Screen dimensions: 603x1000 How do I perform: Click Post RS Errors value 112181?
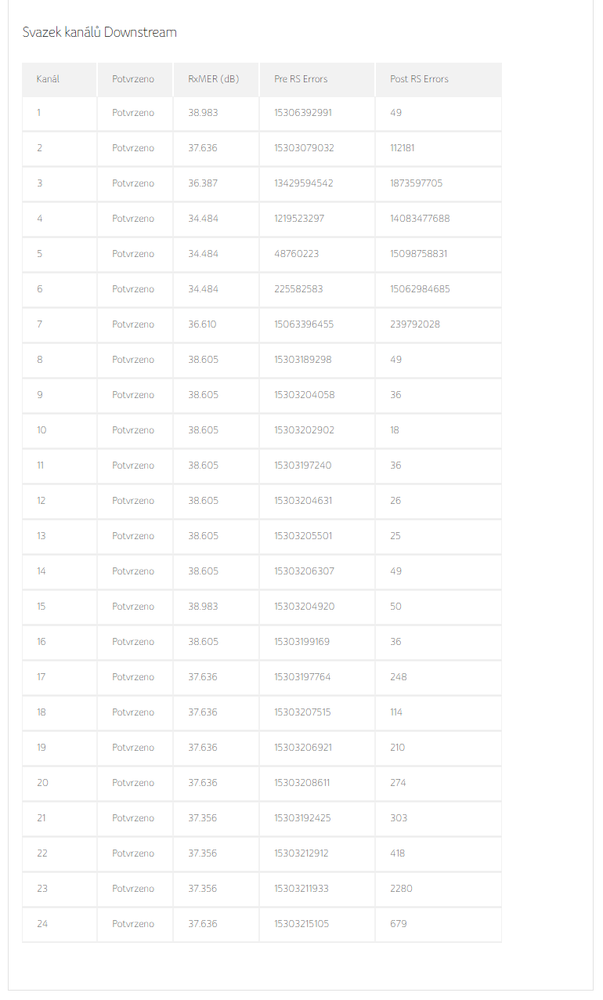402,148
